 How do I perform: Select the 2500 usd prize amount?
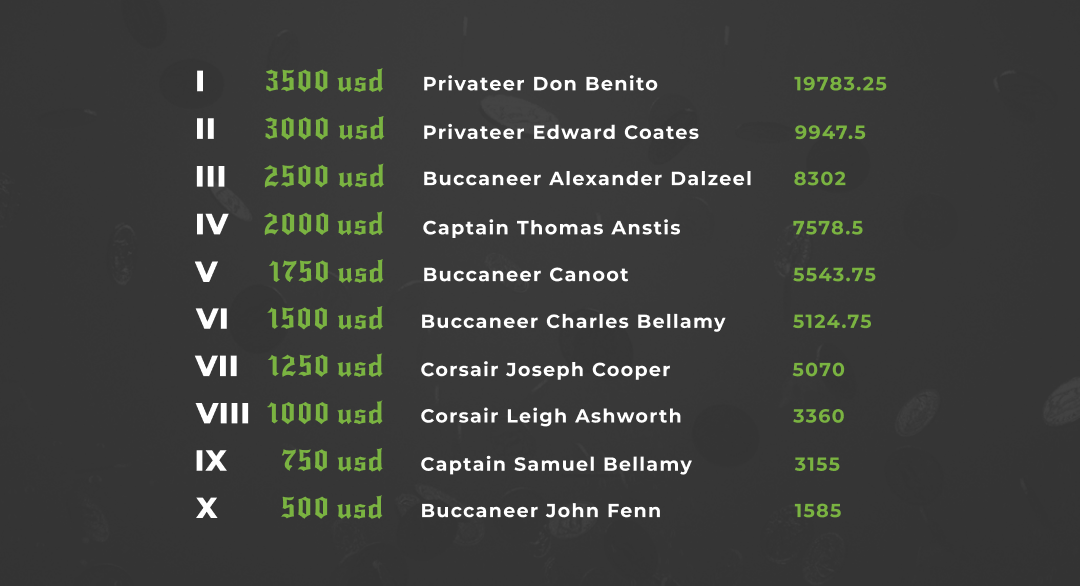[324, 178]
